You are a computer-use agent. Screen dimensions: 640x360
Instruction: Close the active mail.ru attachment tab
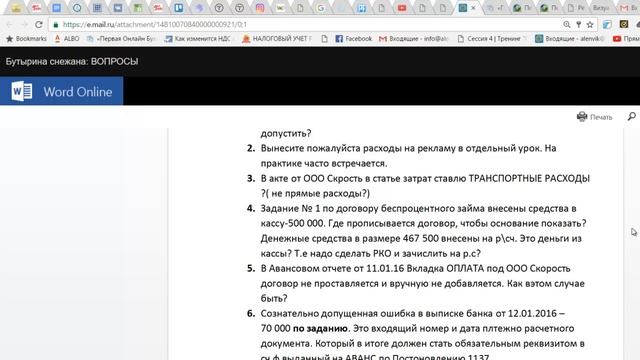pyautogui.click(x=473, y=8)
